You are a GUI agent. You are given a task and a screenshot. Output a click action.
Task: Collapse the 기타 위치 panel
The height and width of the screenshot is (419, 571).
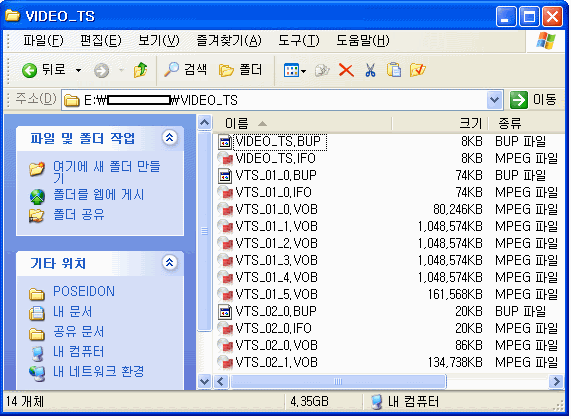point(169,262)
